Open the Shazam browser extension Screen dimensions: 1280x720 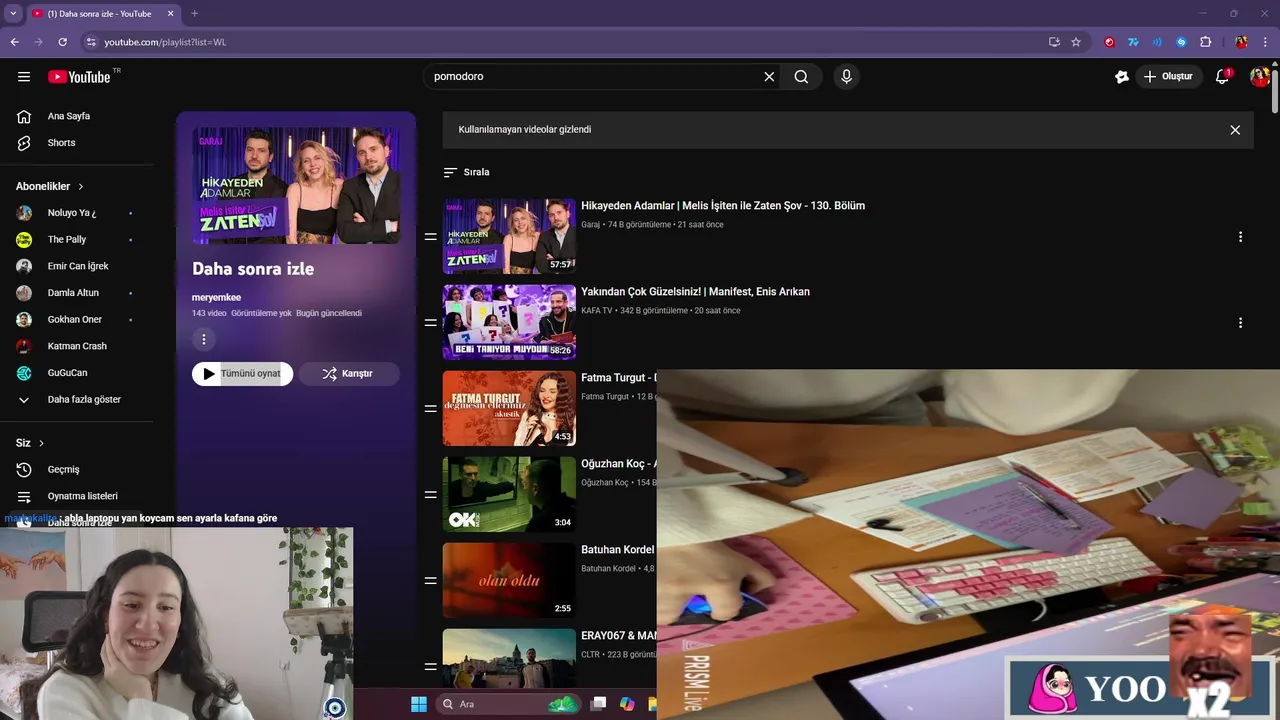click(1181, 42)
